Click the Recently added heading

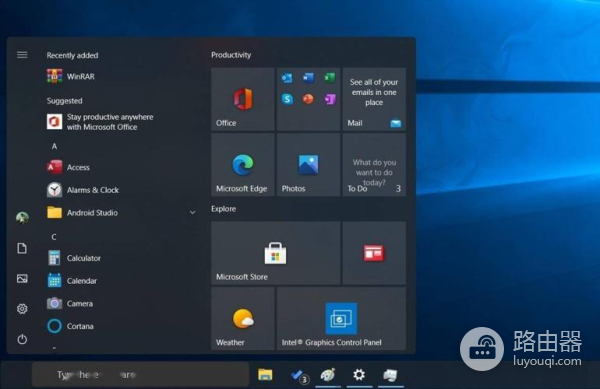pyautogui.click(x=72, y=55)
